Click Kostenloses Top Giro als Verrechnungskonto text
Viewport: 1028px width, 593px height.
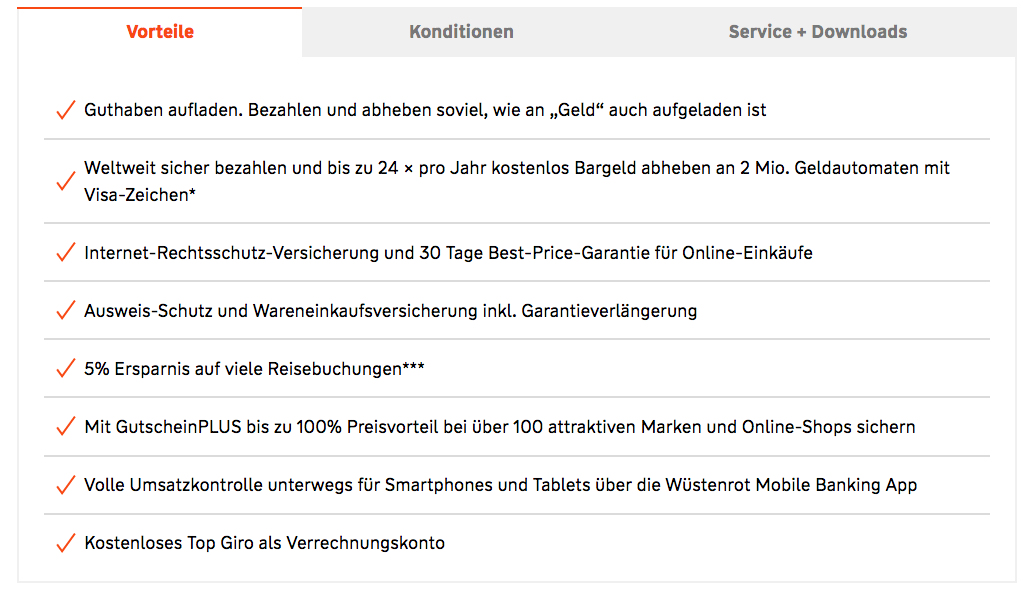264,543
